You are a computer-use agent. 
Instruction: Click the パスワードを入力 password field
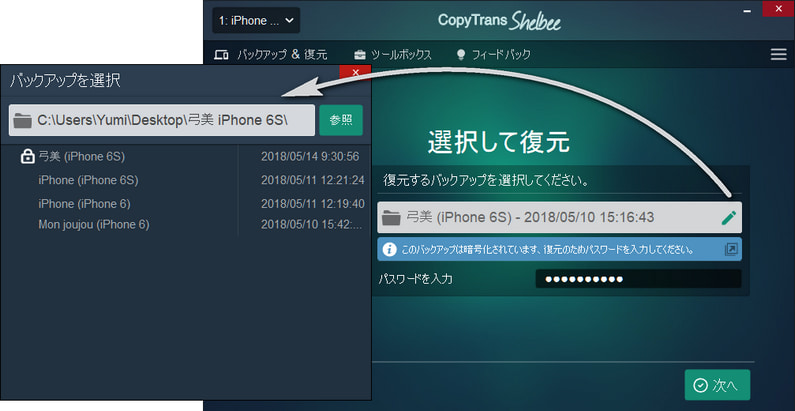point(638,279)
